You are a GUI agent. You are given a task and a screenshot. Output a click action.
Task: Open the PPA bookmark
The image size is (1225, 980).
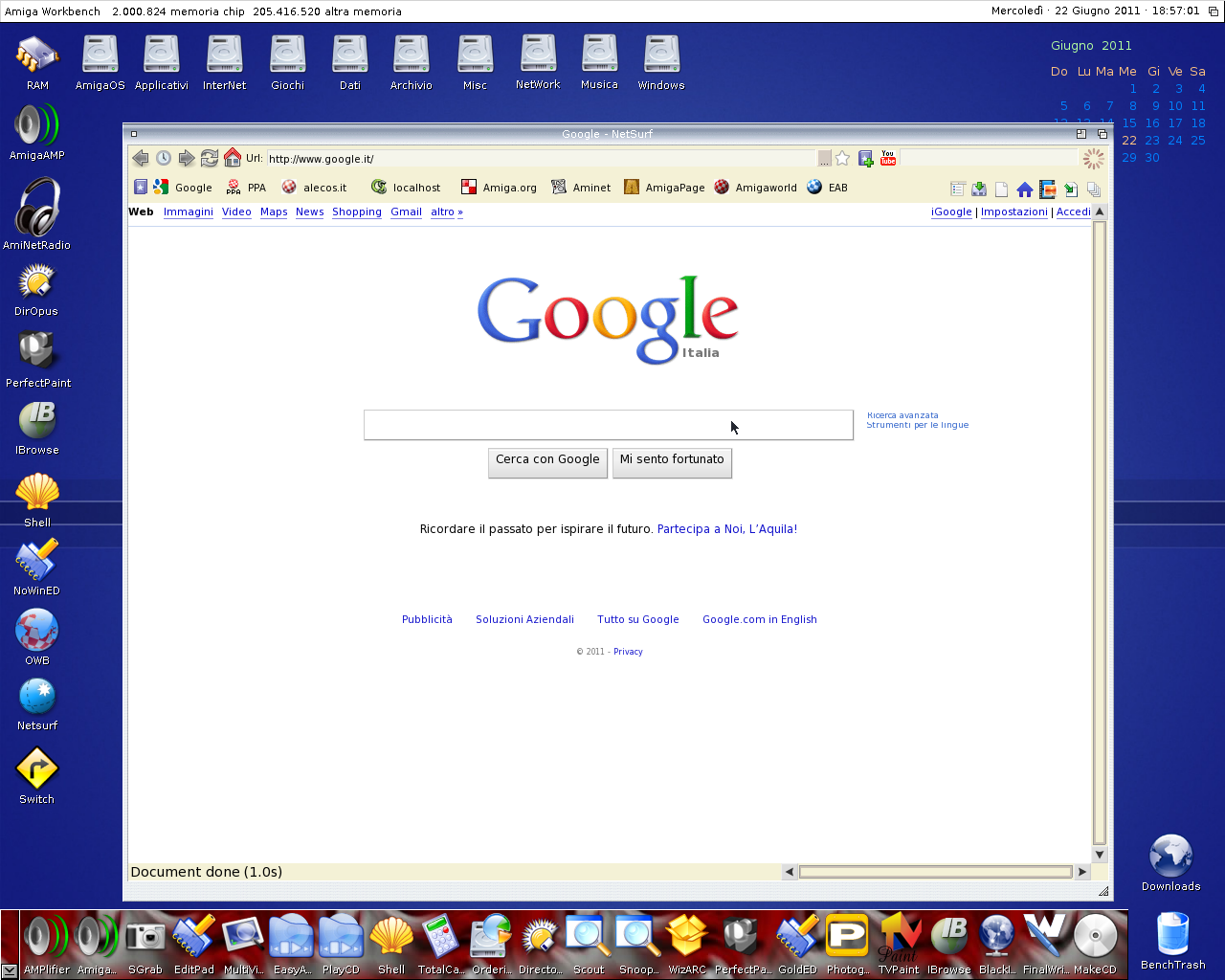[246, 188]
